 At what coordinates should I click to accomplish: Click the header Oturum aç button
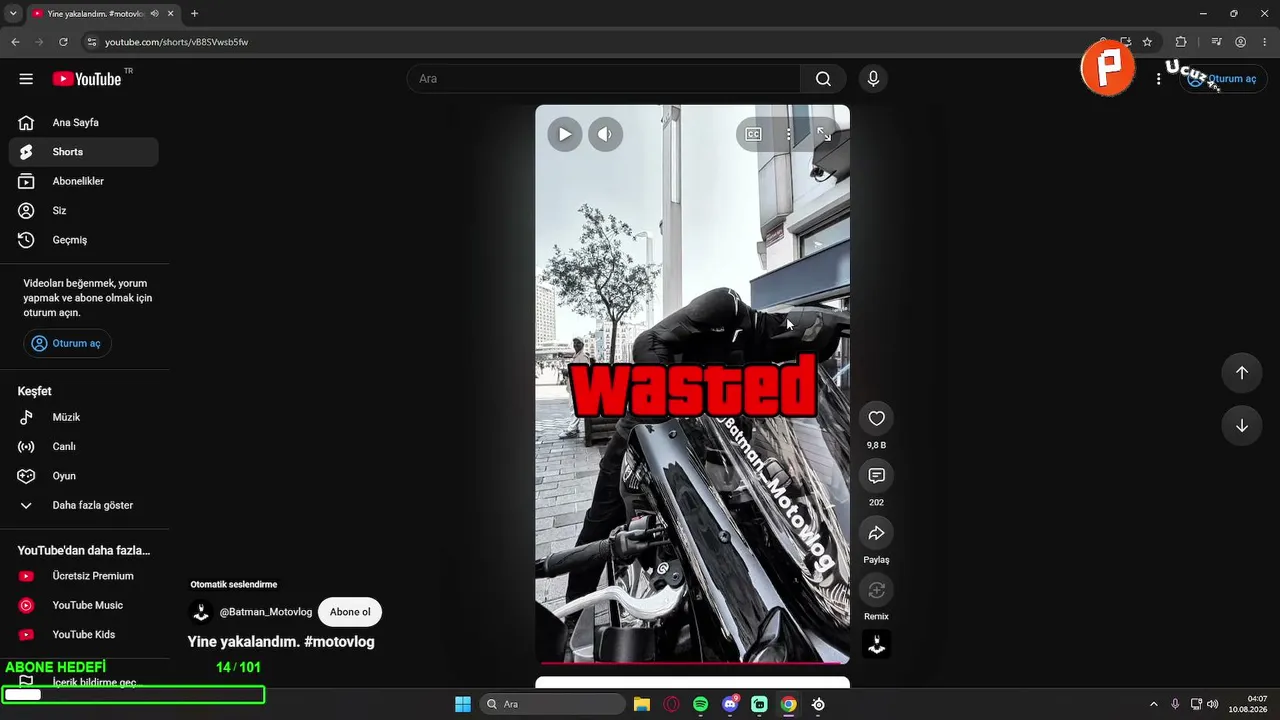tap(1223, 79)
